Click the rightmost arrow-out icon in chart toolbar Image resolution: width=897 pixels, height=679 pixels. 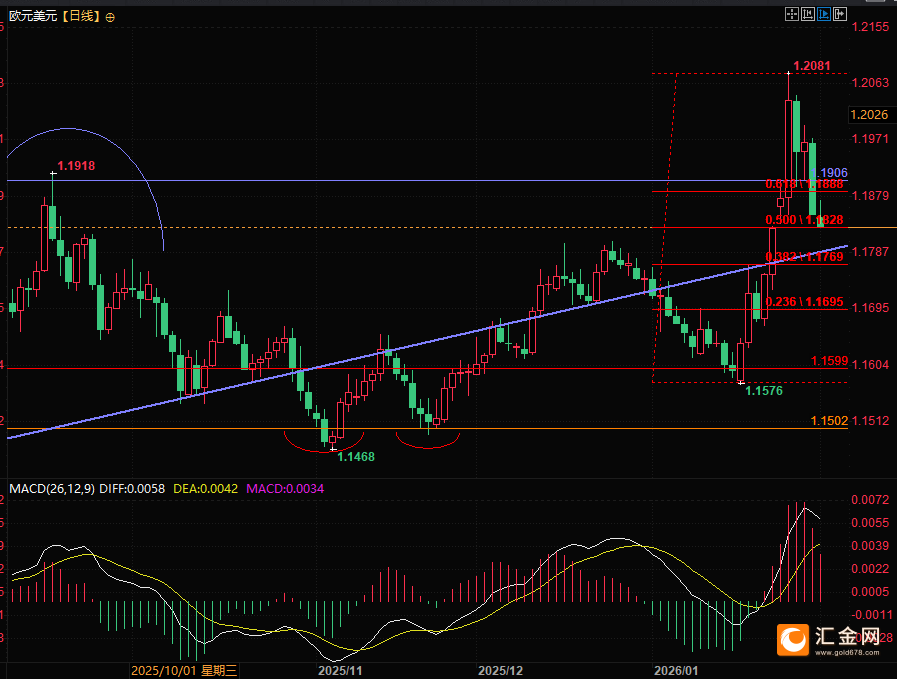841,15
